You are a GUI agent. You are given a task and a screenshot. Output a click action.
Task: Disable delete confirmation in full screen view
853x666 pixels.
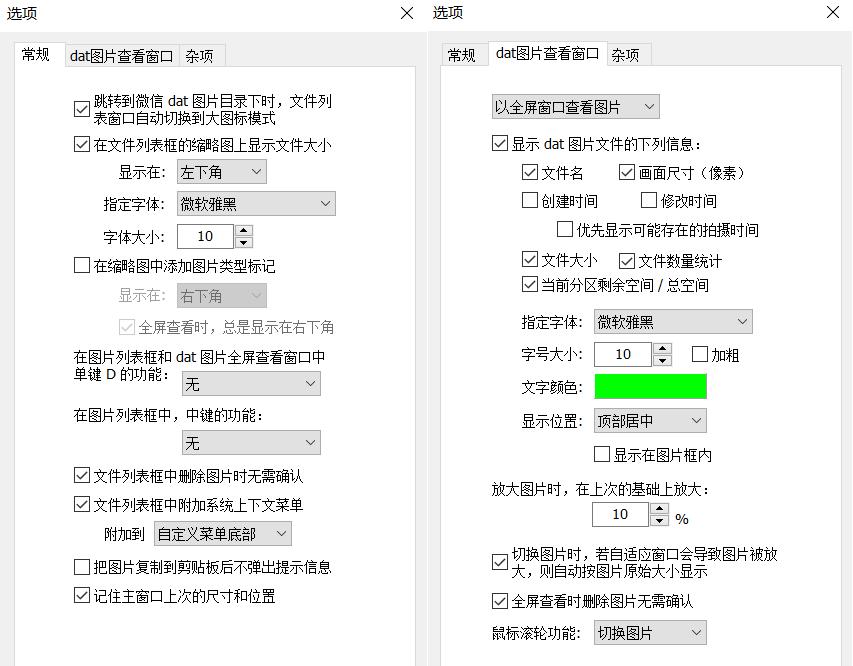point(498,601)
